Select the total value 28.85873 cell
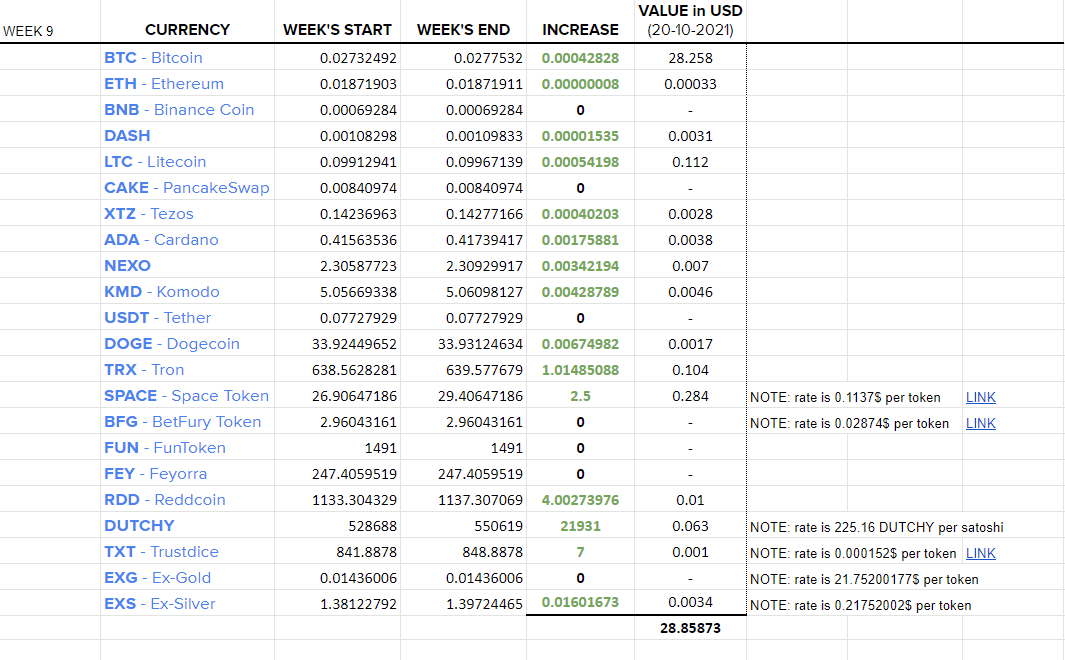The width and height of the screenshot is (1065, 660). coord(690,628)
